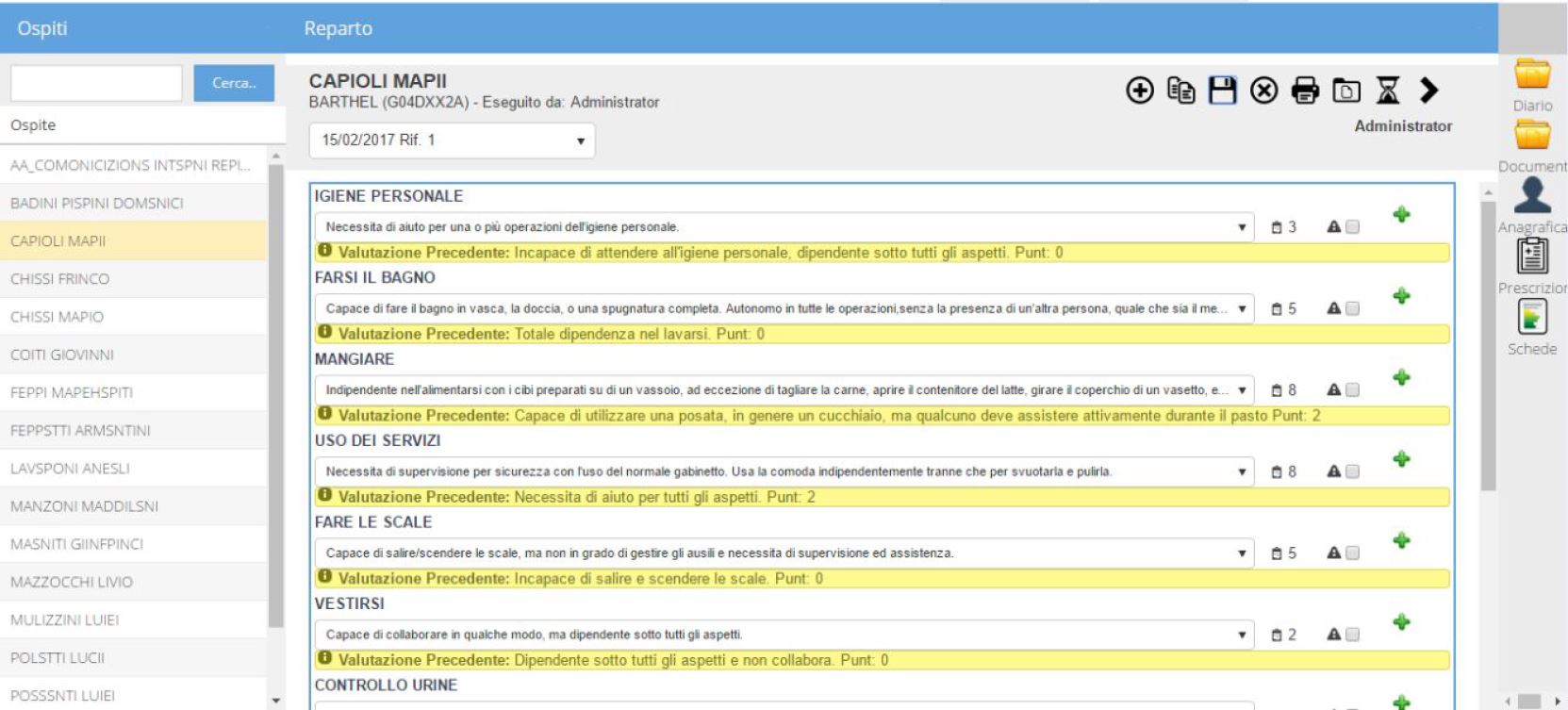This screenshot has height=710, width=1568.
Task: Toggle the warning checkbox for FARE LE SCALE
Action: (x=1353, y=553)
